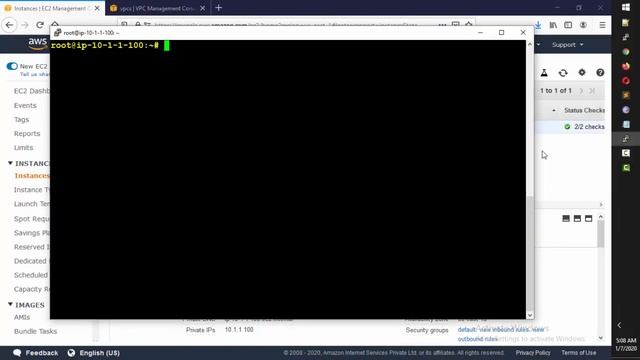Click the AWS logo in the console header
Screen dimensions: 640x360
click(x=38, y=44)
